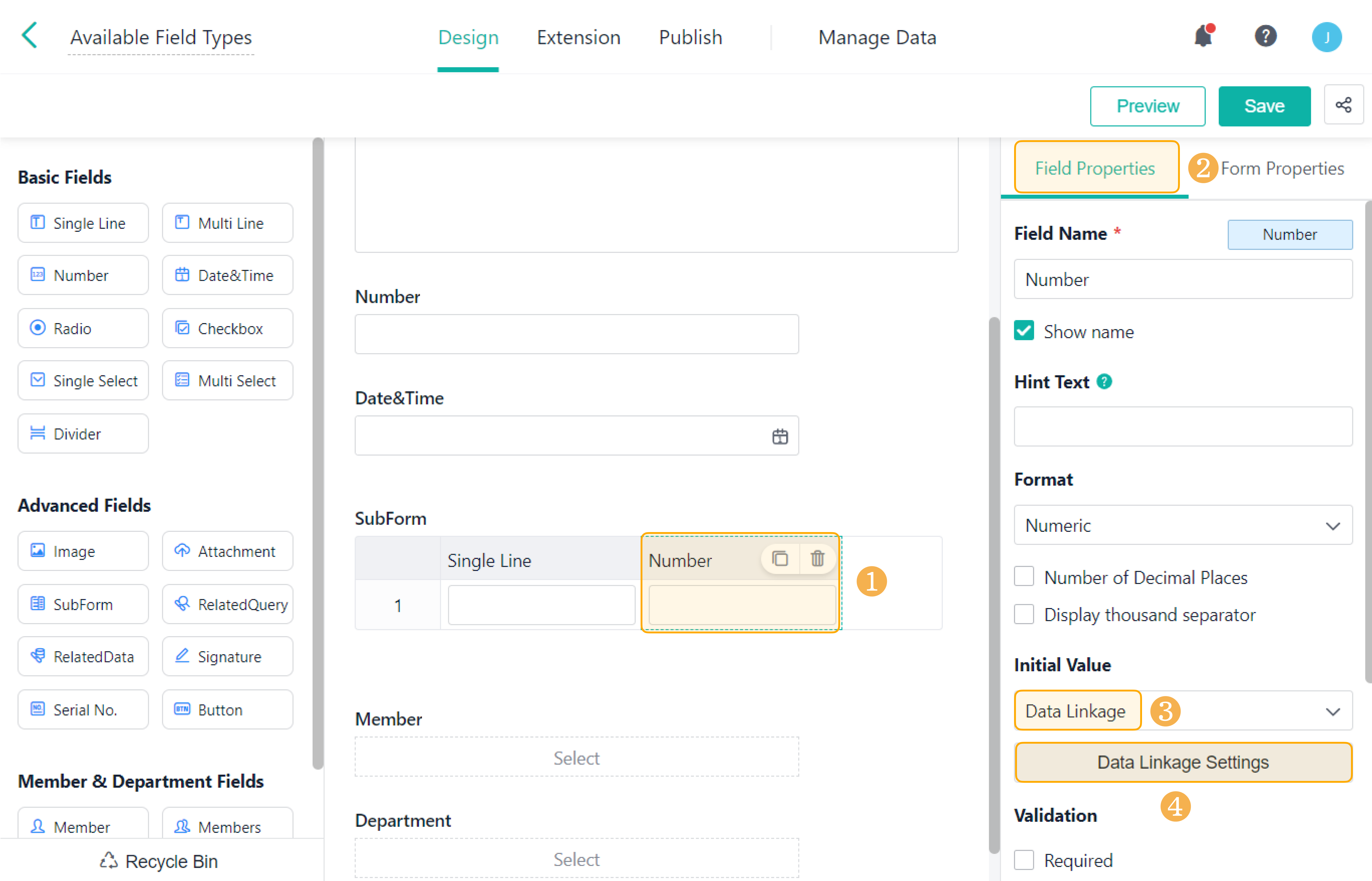Click the help question mark icon
Viewport: 1372px width, 881px height.
tap(1265, 37)
